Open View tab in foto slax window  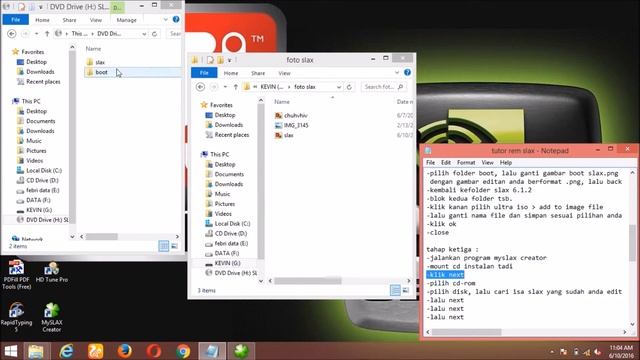(x=284, y=73)
